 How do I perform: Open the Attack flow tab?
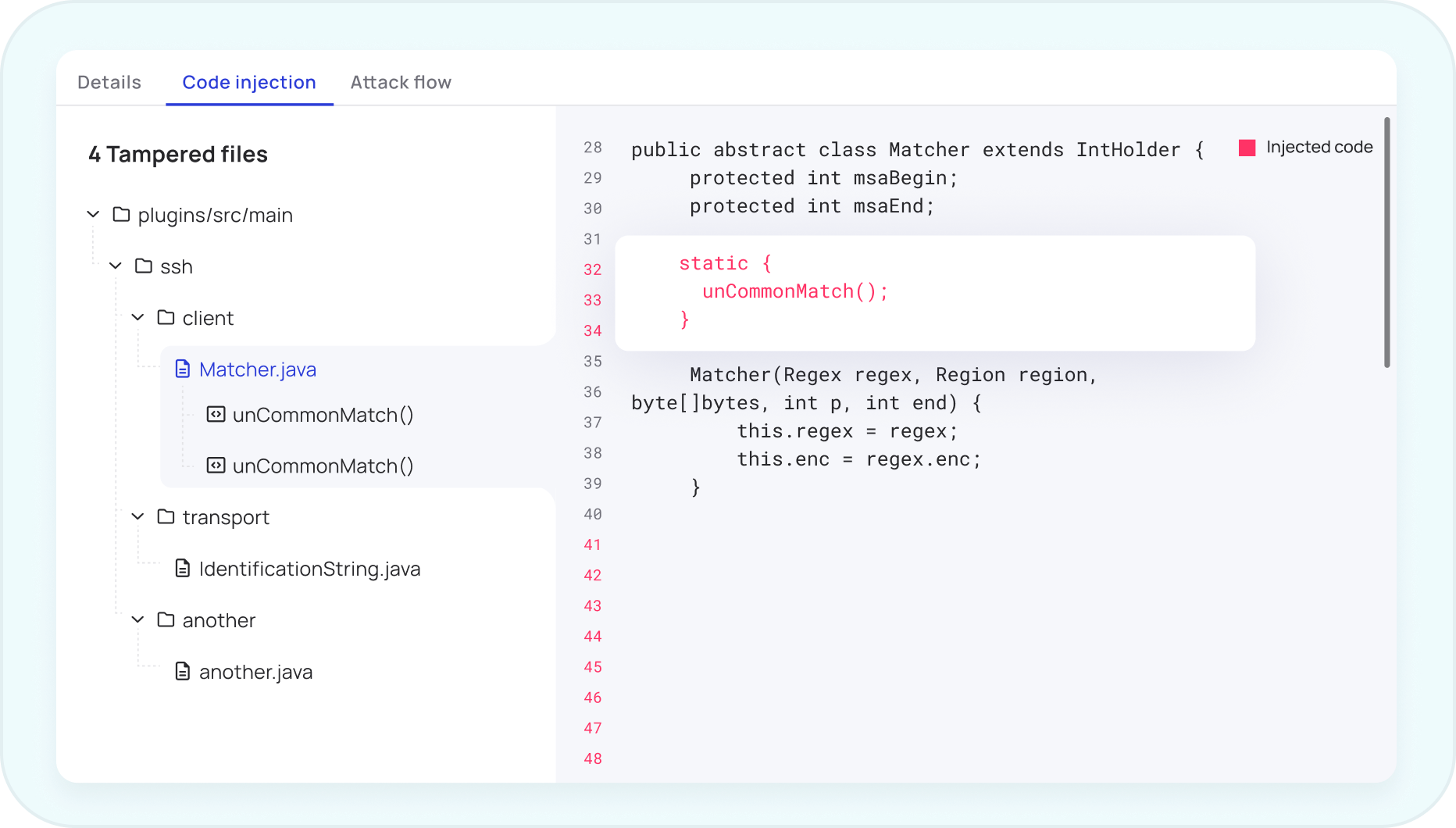pyautogui.click(x=401, y=83)
